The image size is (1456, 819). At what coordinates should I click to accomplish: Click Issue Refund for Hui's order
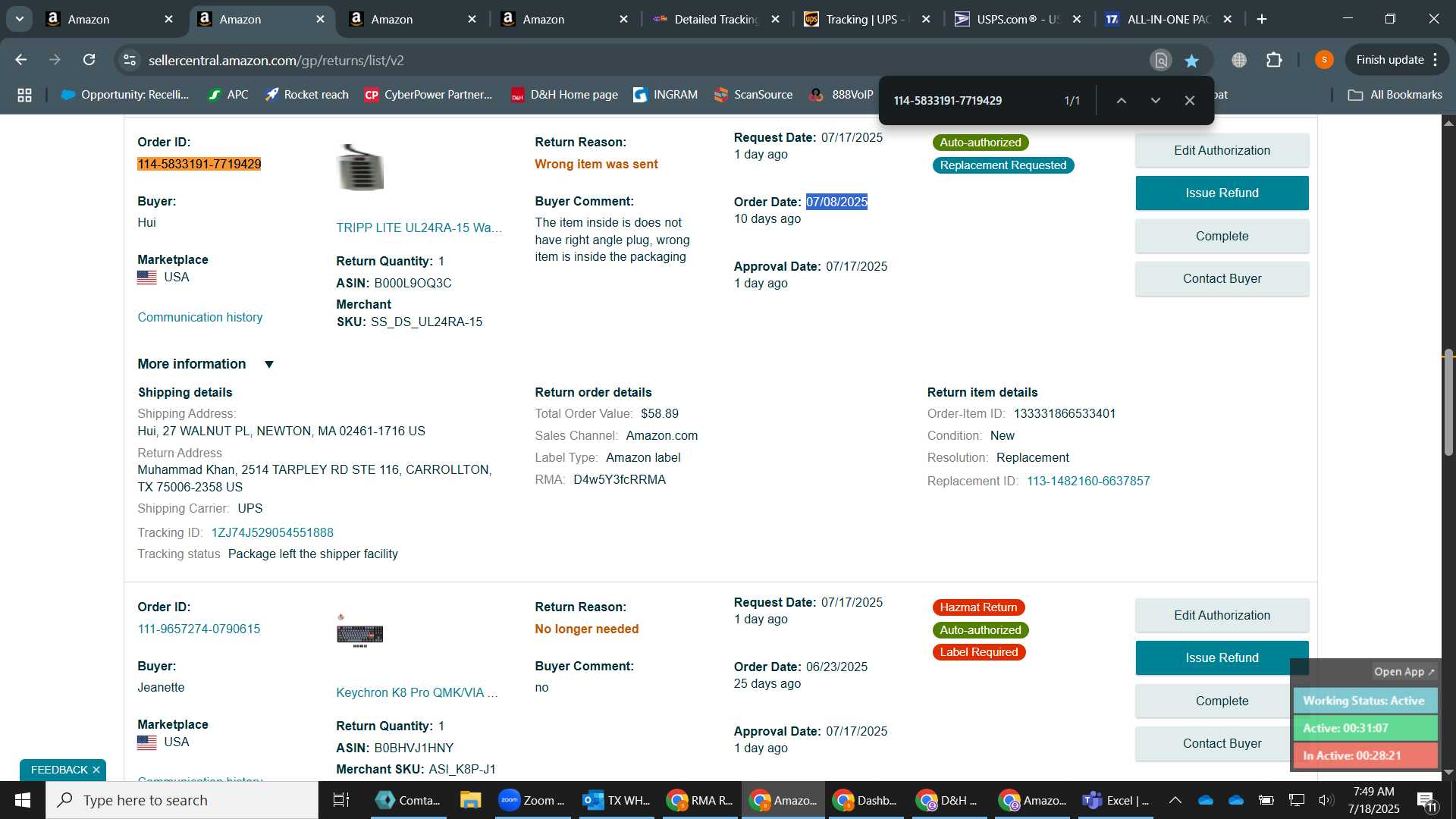click(x=1222, y=193)
